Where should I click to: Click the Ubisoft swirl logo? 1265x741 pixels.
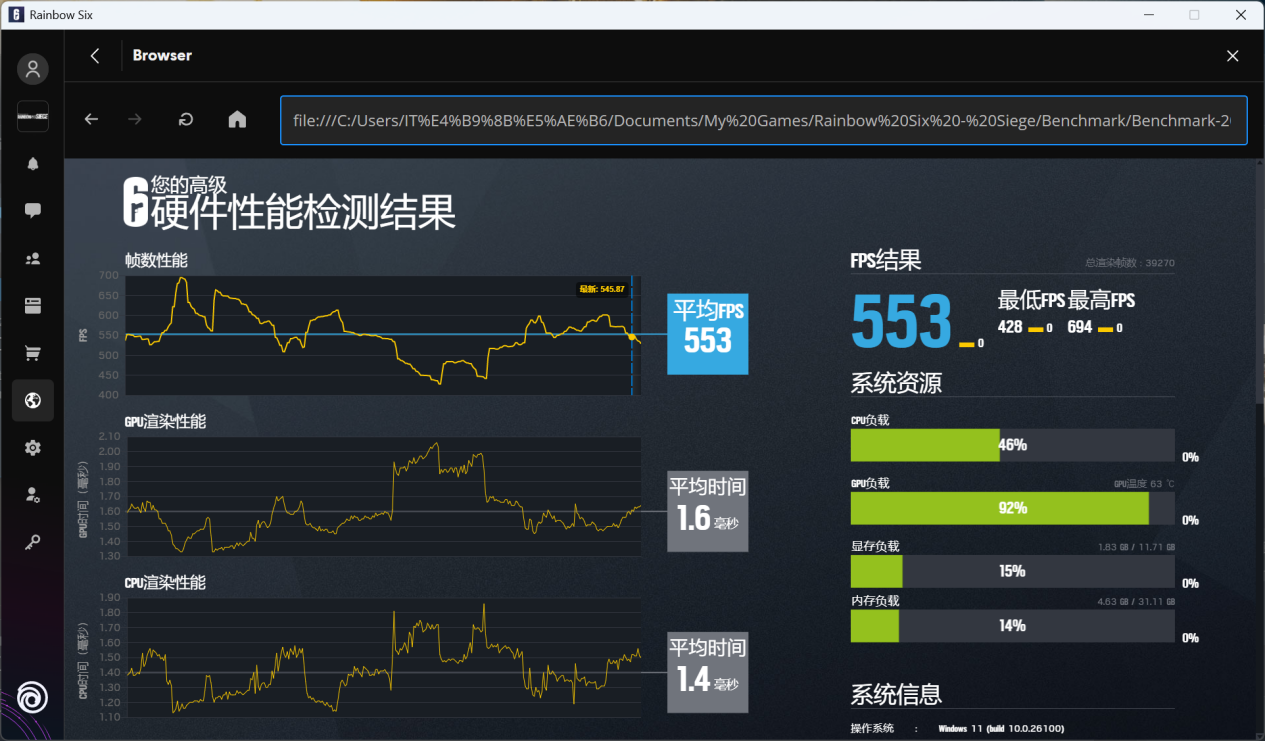point(32,696)
